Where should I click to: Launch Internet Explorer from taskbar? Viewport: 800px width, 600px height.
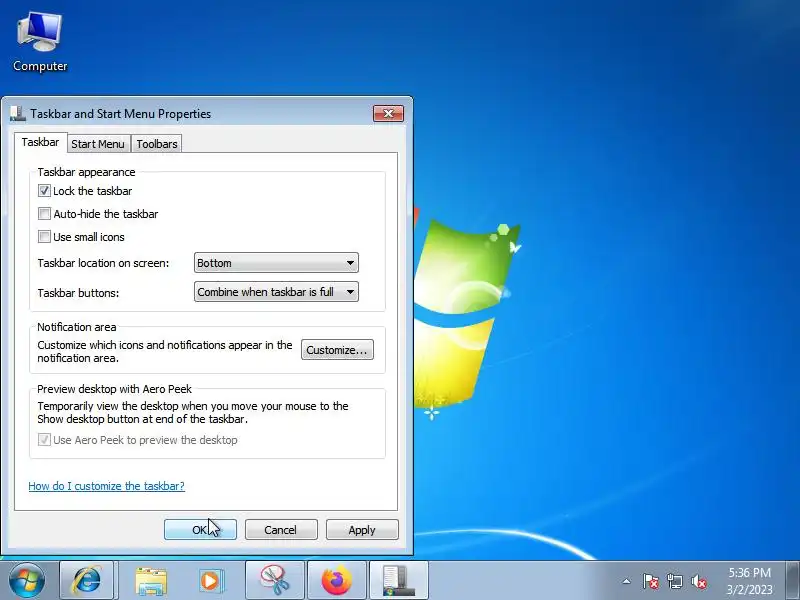point(87,581)
